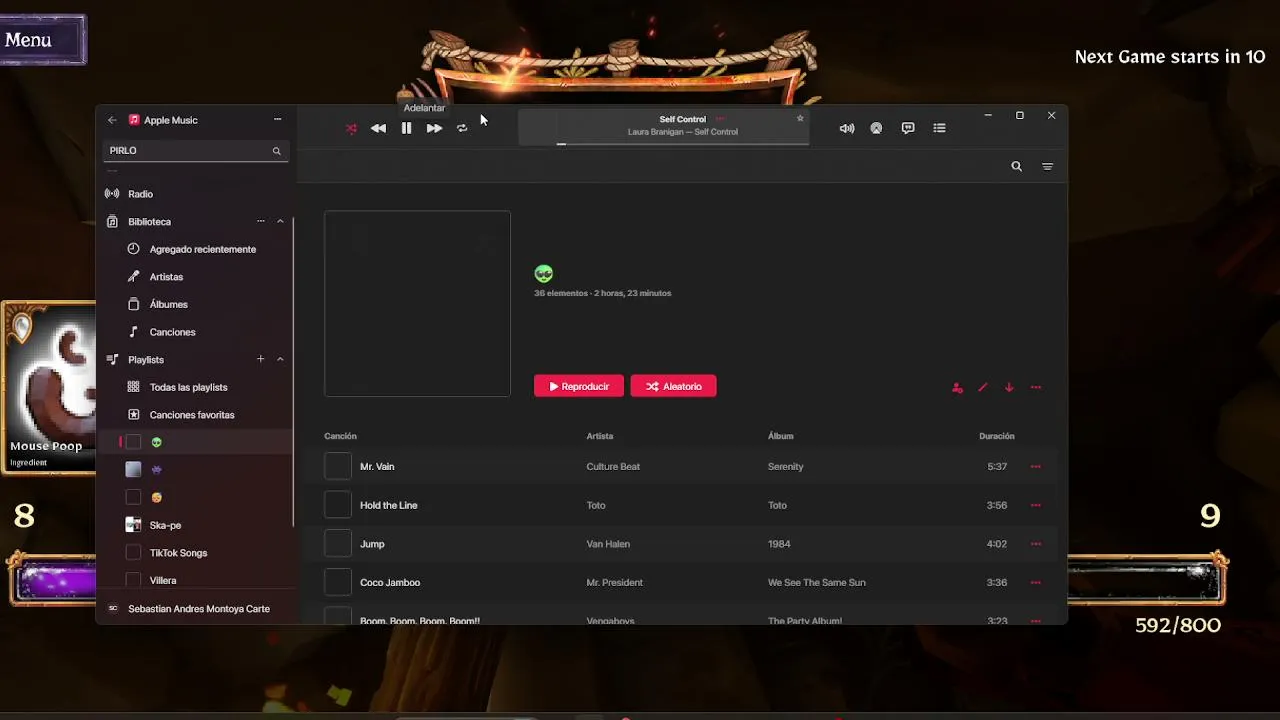
Task: Show song lyrics panel
Action: click(x=908, y=129)
